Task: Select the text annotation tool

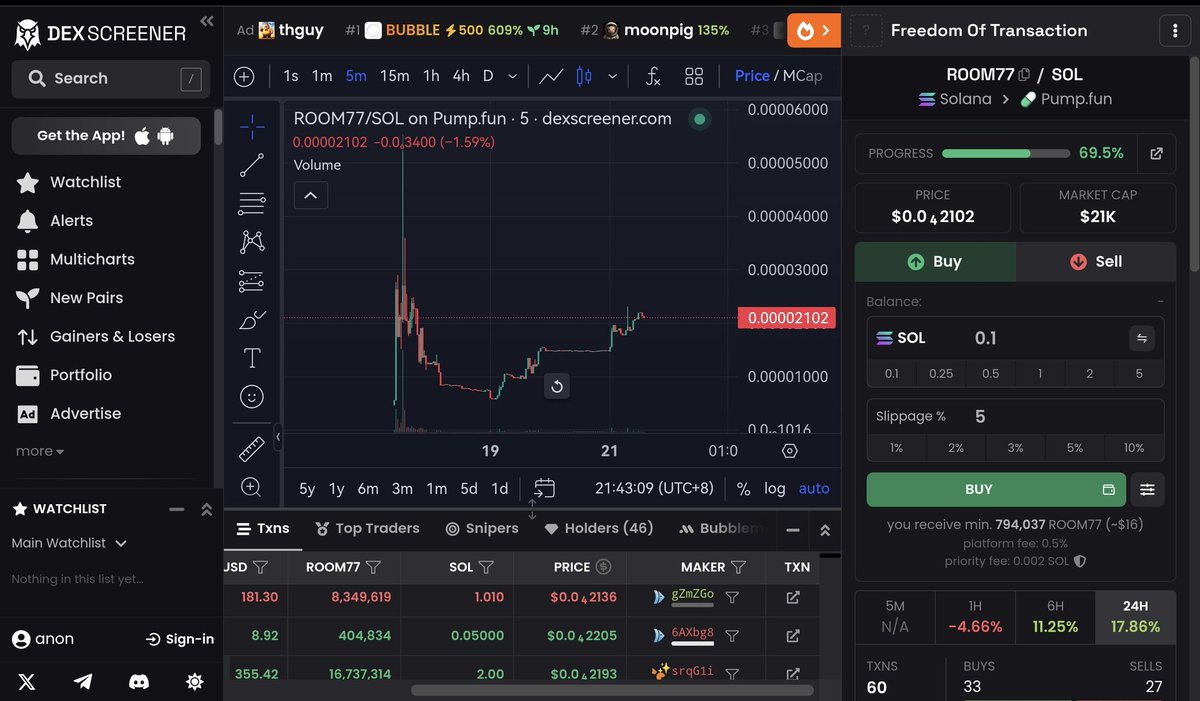Action: tap(252, 358)
